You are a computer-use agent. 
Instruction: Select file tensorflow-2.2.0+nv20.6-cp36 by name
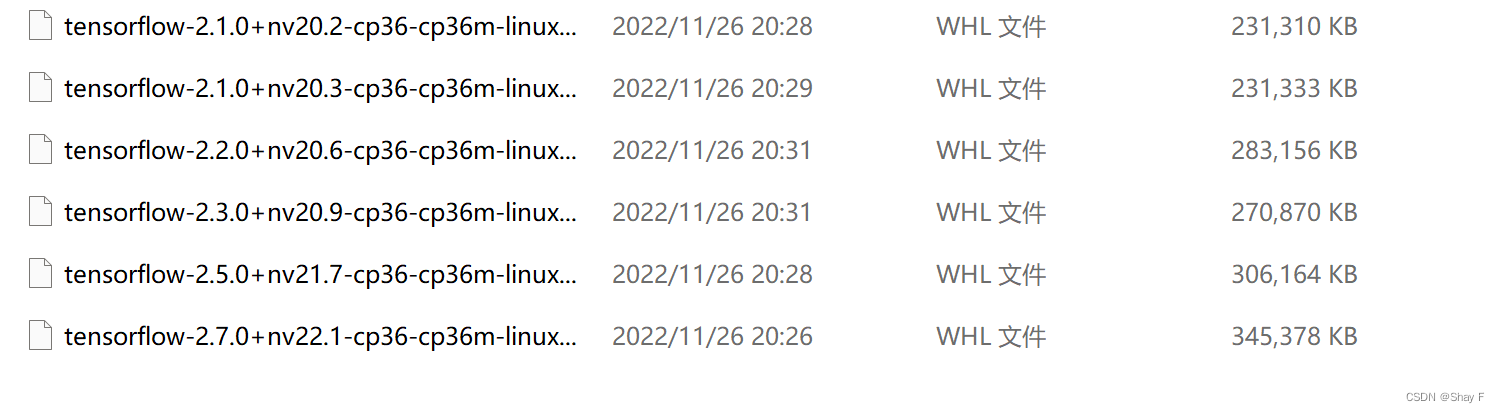tap(320, 151)
